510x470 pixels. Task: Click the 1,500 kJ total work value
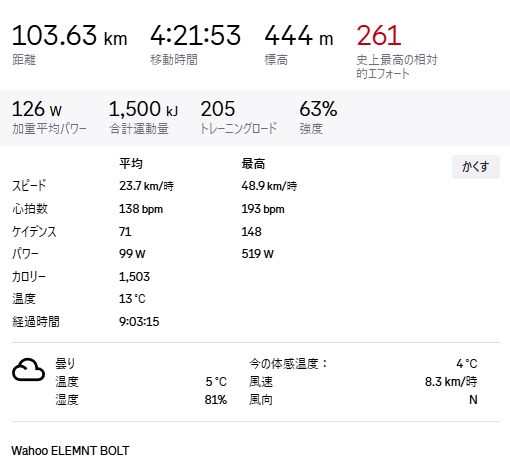pyautogui.click(x=143, y=109)
